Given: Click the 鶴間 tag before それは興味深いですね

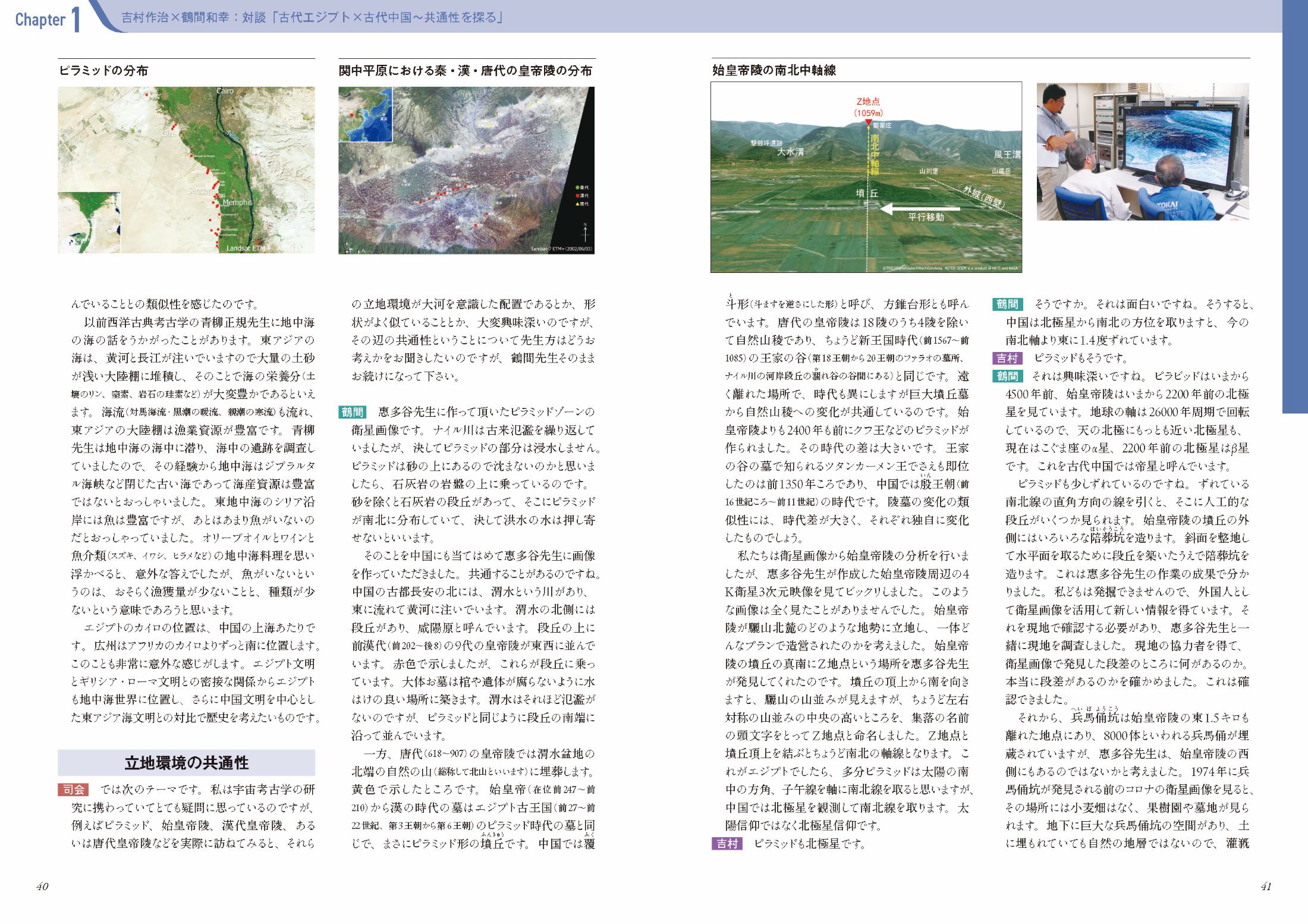Looking at the screenshot, I should point(1007,376).
